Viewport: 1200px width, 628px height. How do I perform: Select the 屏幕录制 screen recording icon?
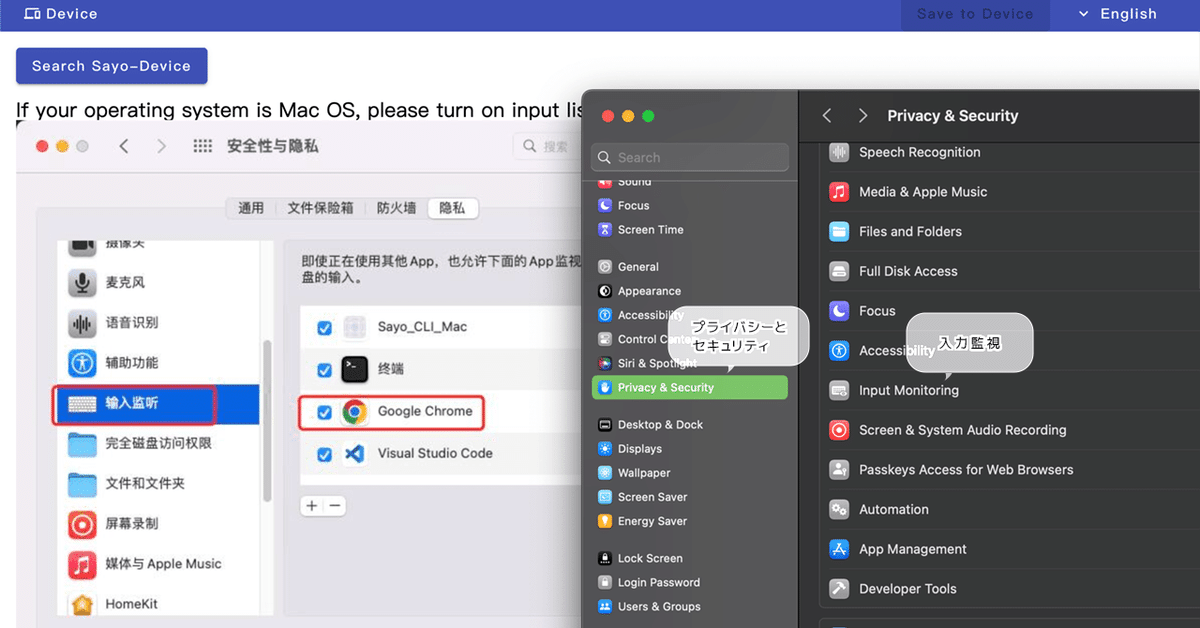click(x=82, y=523)
